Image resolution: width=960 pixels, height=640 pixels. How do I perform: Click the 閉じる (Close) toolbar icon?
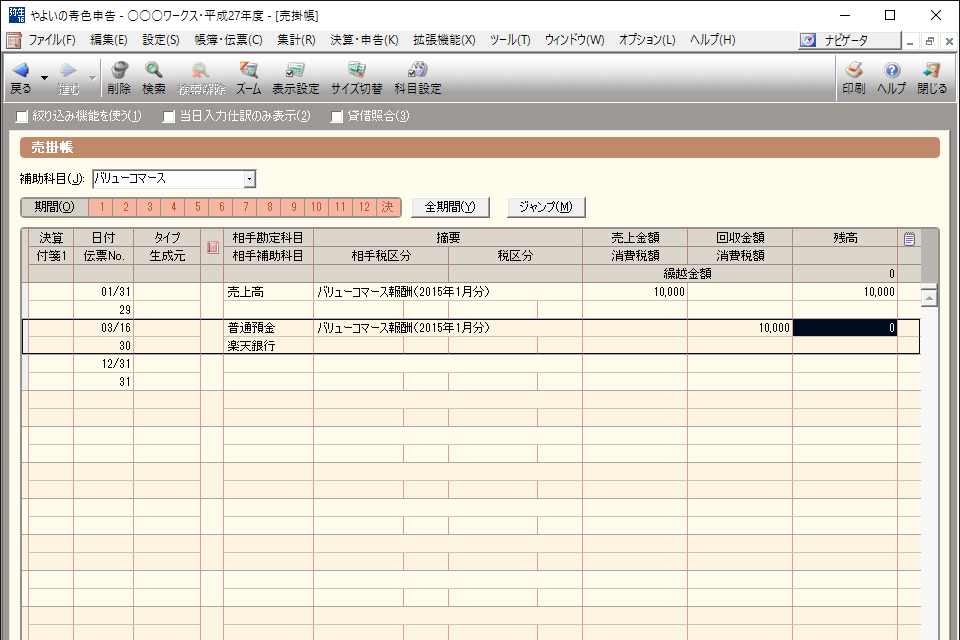pyautogui.click(x=932, y=78)
